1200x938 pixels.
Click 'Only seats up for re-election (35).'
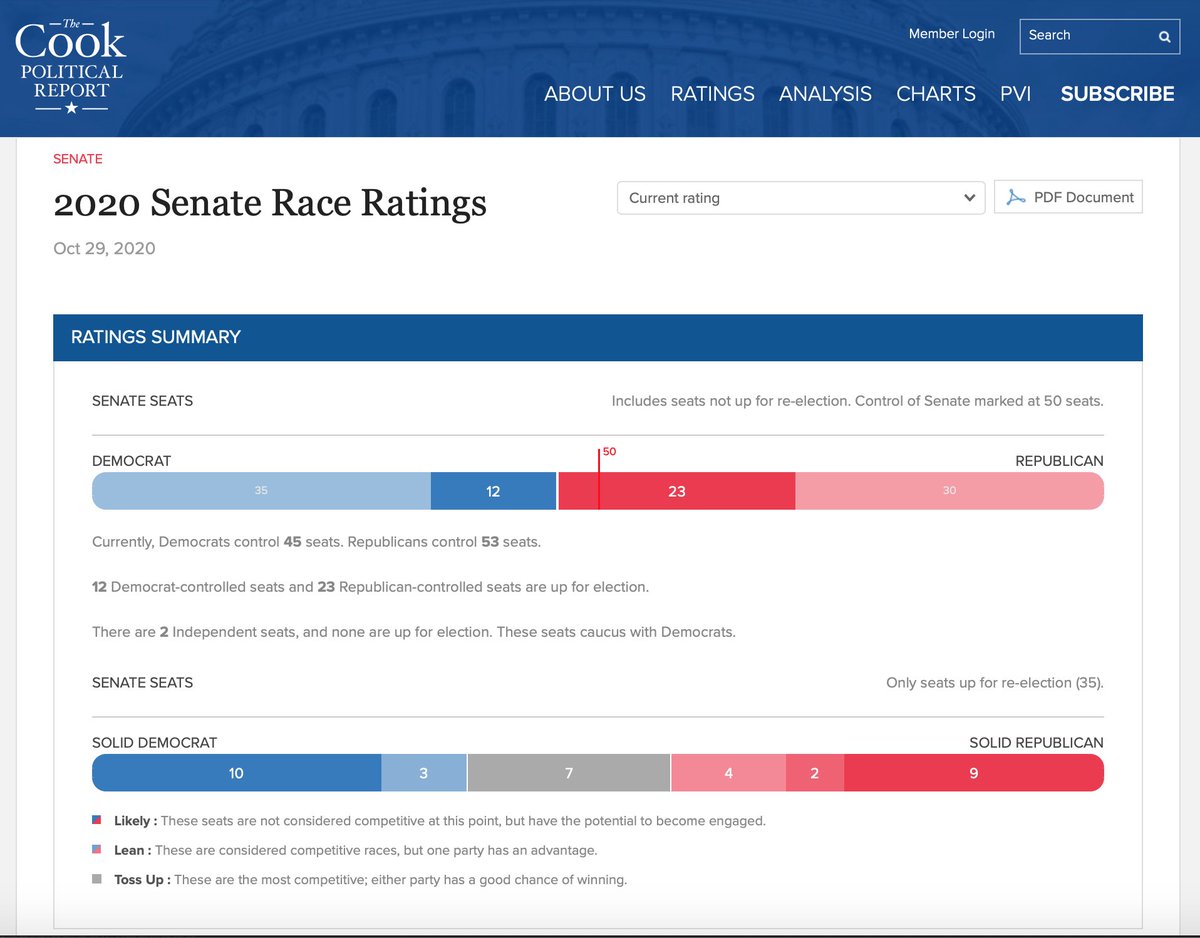(x=995, y=683)
